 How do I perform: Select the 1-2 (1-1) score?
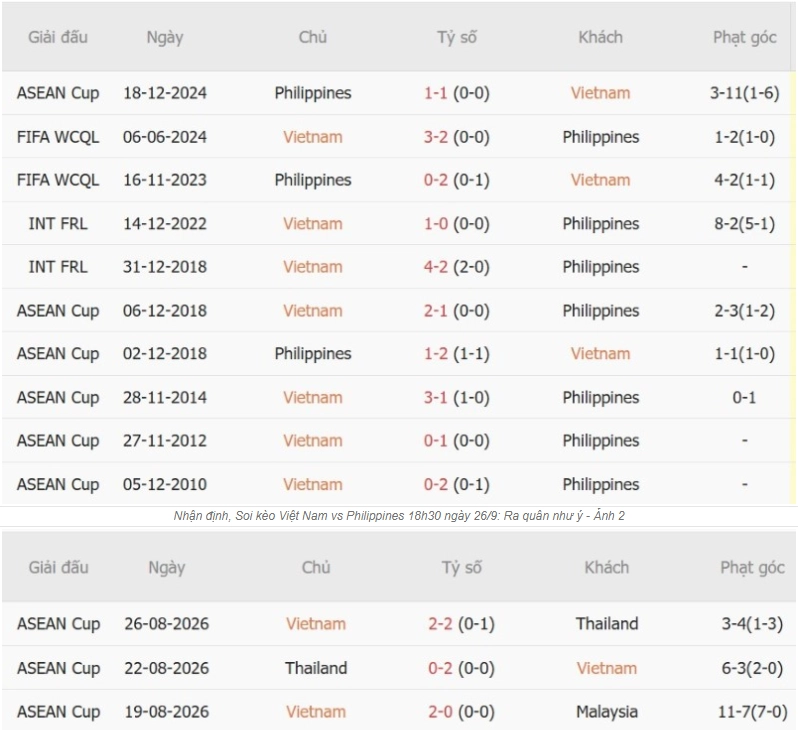457,354
